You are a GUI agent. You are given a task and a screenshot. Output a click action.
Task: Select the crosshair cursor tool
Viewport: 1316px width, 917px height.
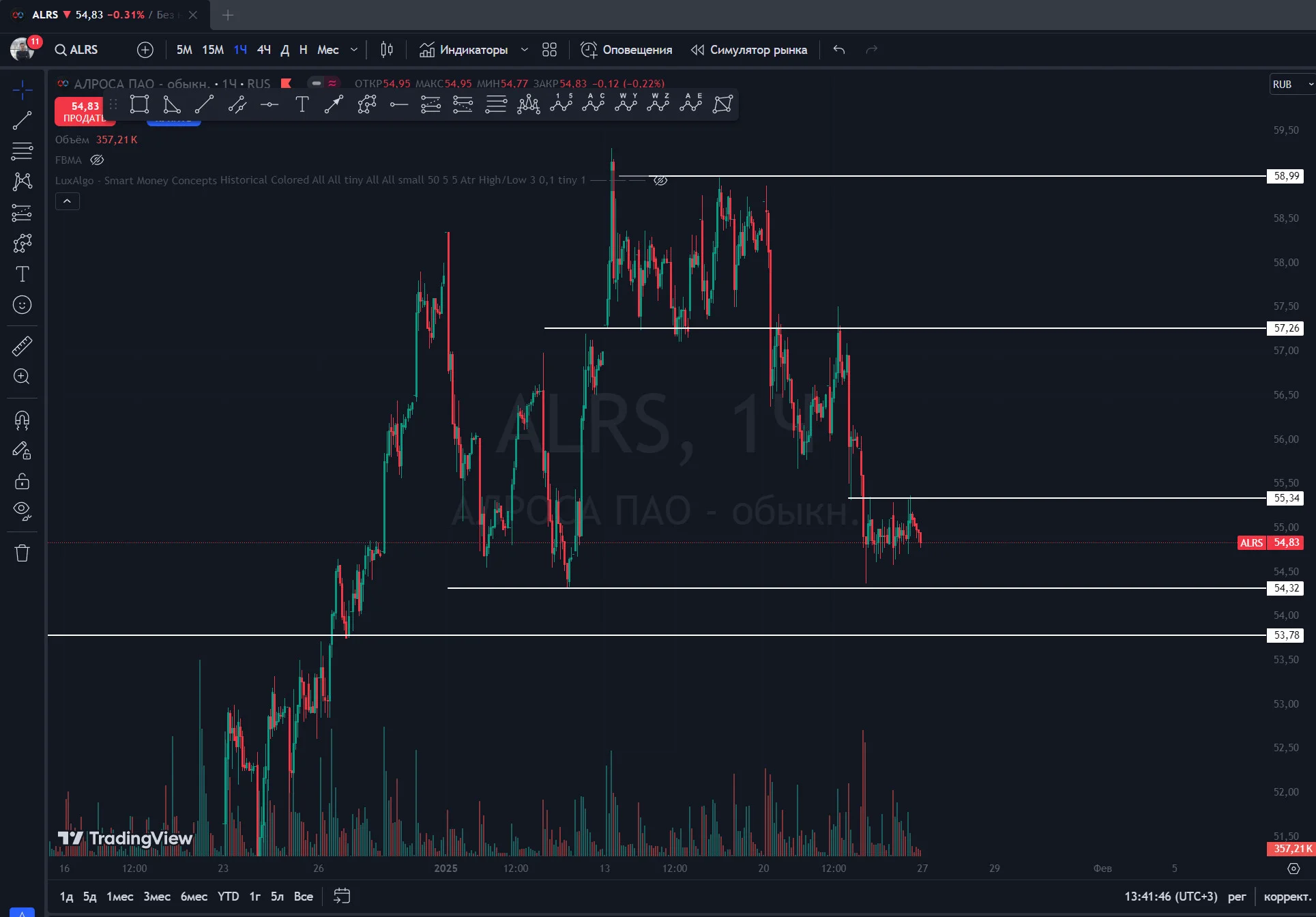(22, 89)
